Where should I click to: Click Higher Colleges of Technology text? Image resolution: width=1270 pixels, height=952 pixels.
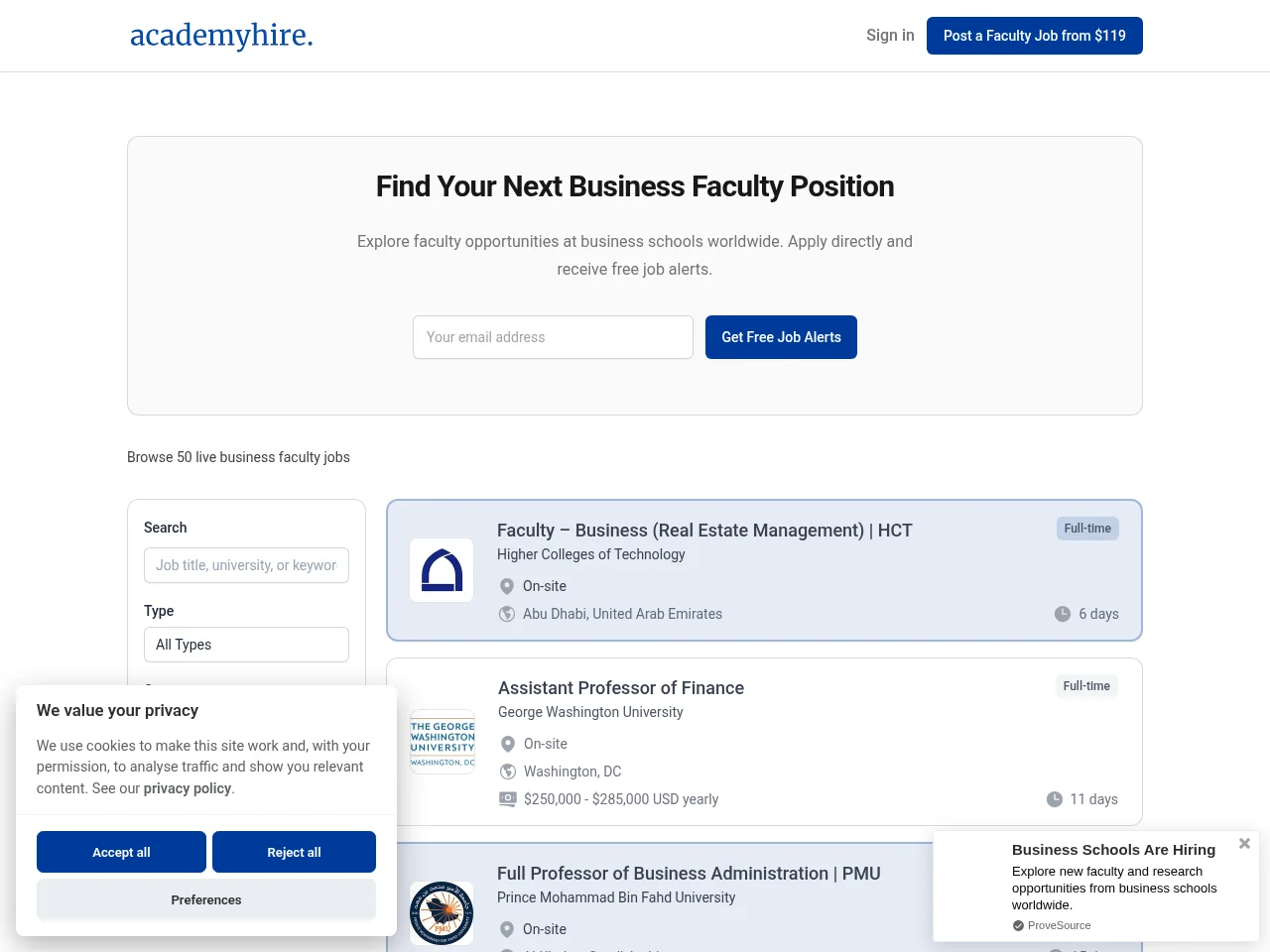tap(591, 554)
